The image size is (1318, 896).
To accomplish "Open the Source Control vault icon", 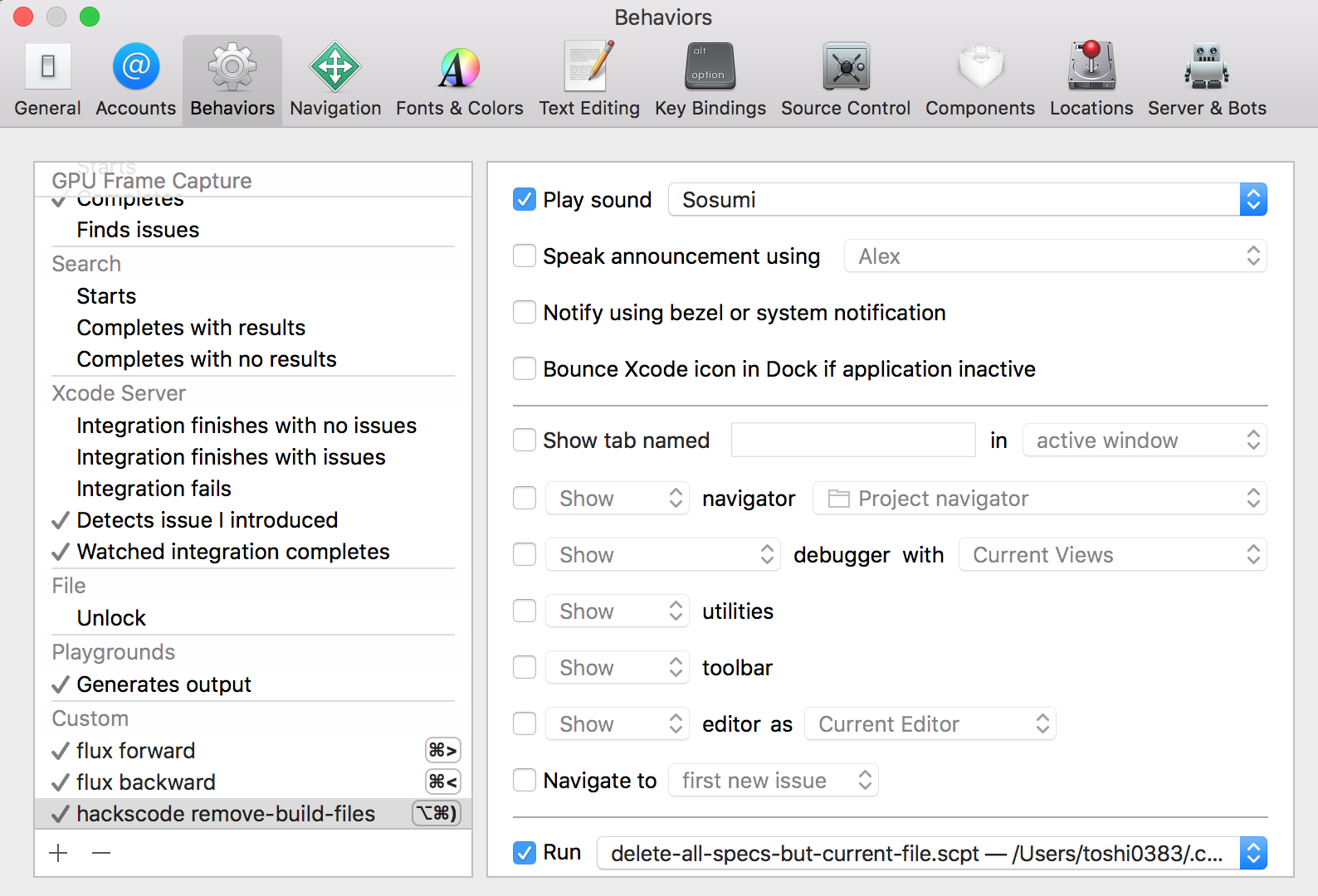I will [846, 66].
